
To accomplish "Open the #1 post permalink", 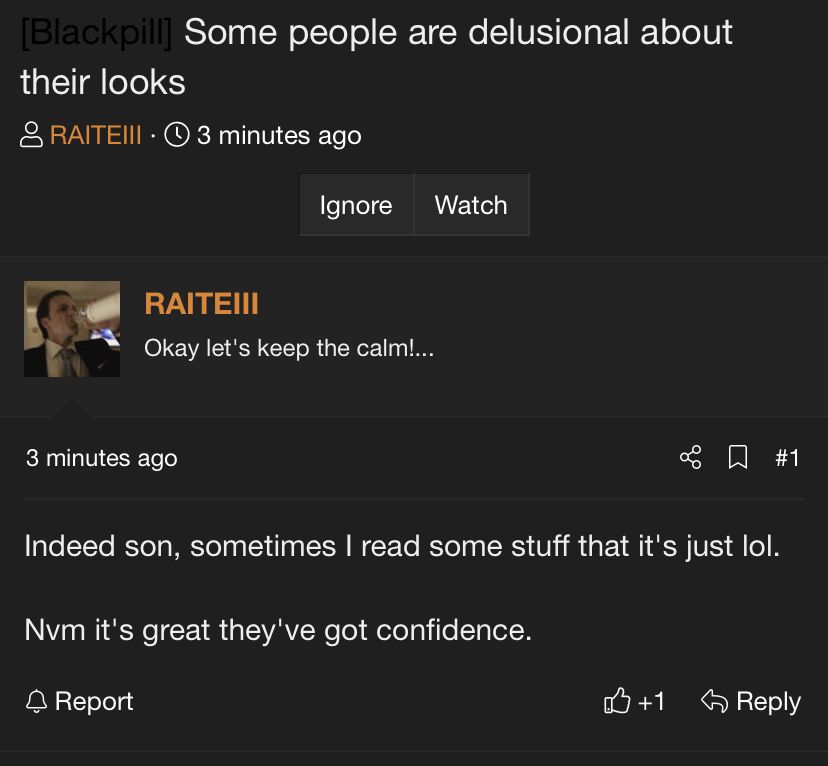I will coord(788,458).
